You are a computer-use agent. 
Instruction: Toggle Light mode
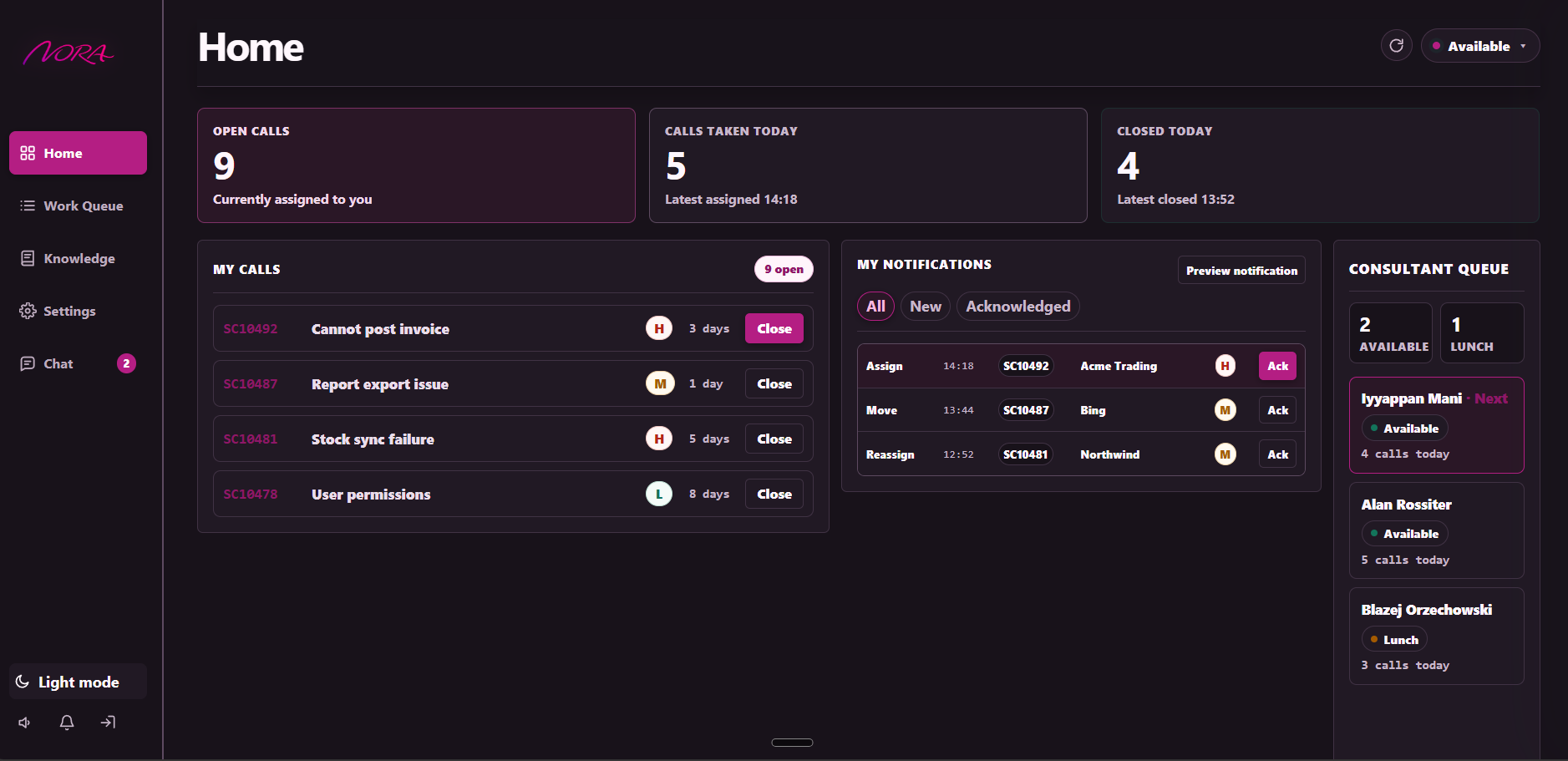(78, 682)
